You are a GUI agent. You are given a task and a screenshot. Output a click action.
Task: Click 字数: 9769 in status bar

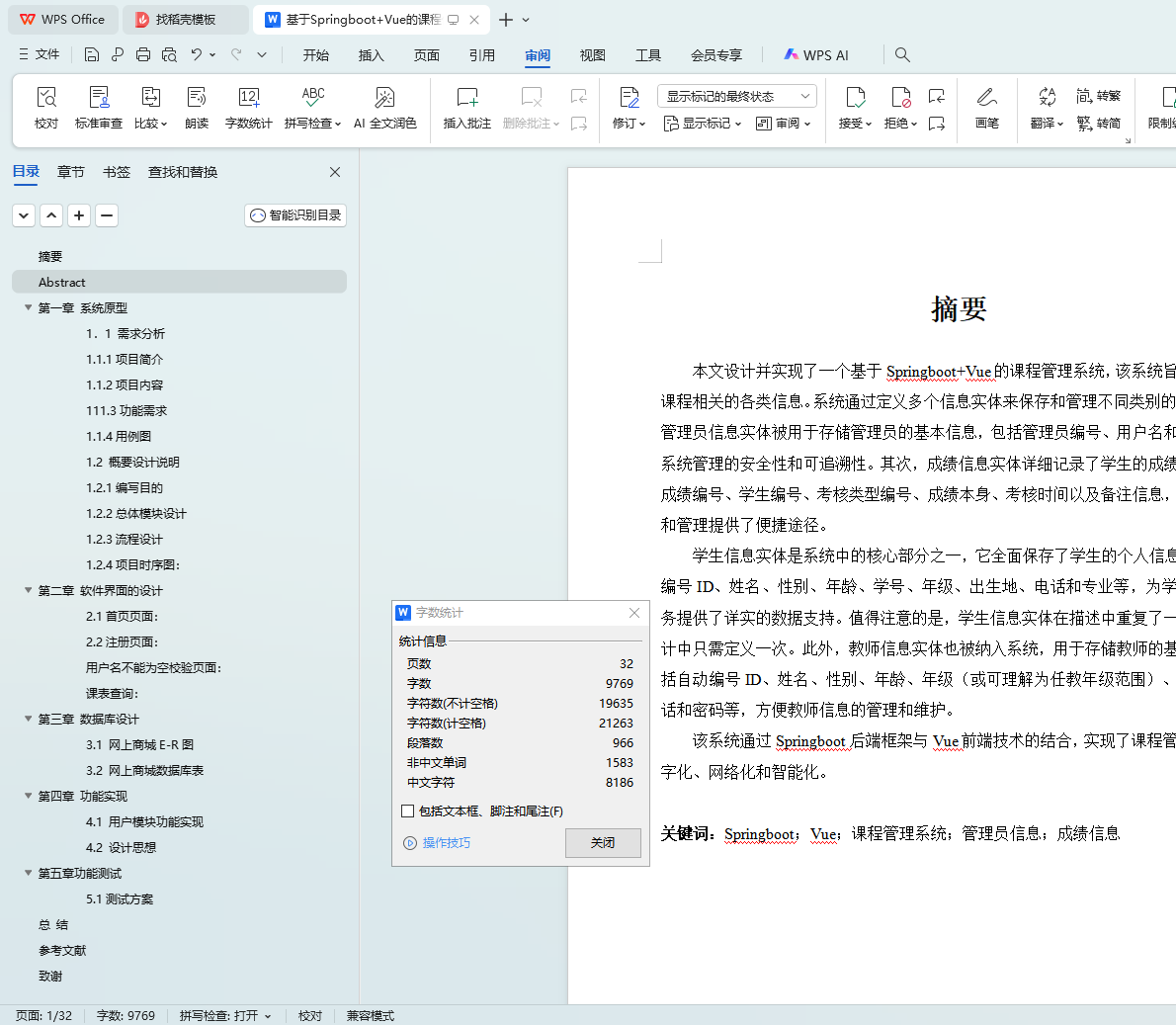click(126, 1015)
